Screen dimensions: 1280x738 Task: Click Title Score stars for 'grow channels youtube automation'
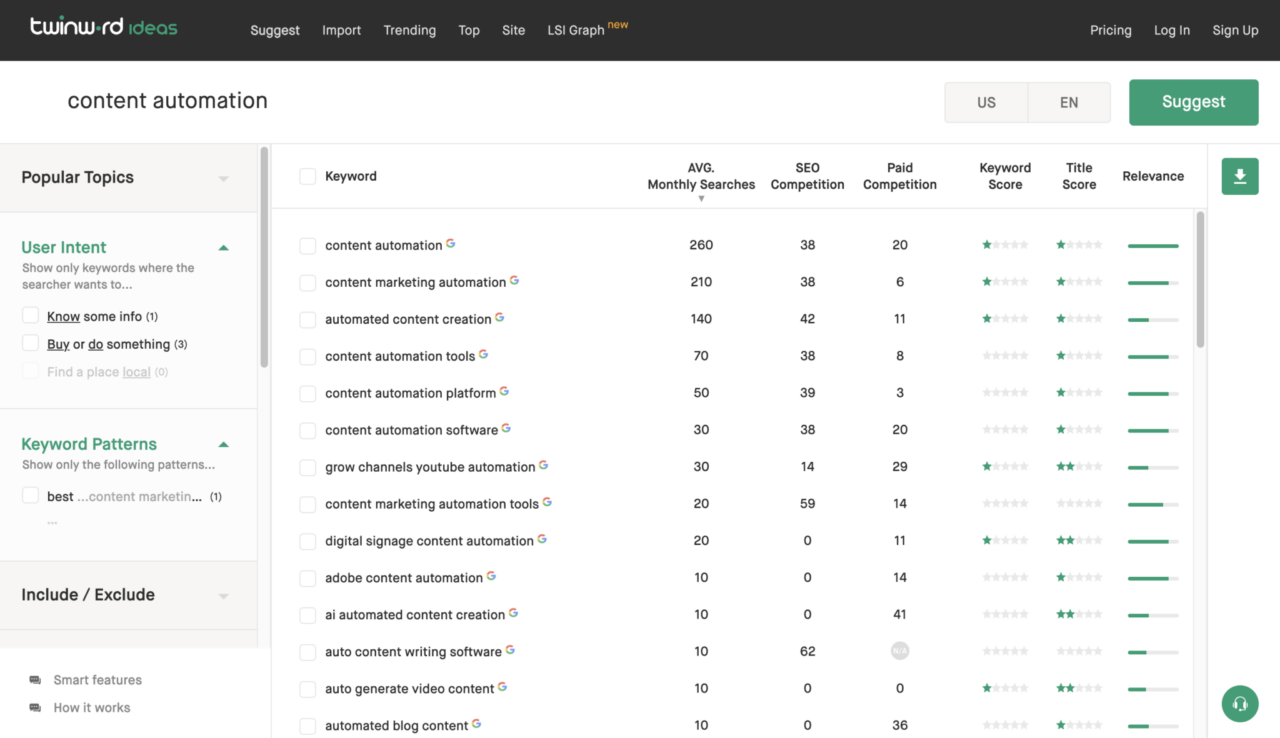tap(1079, 467)
